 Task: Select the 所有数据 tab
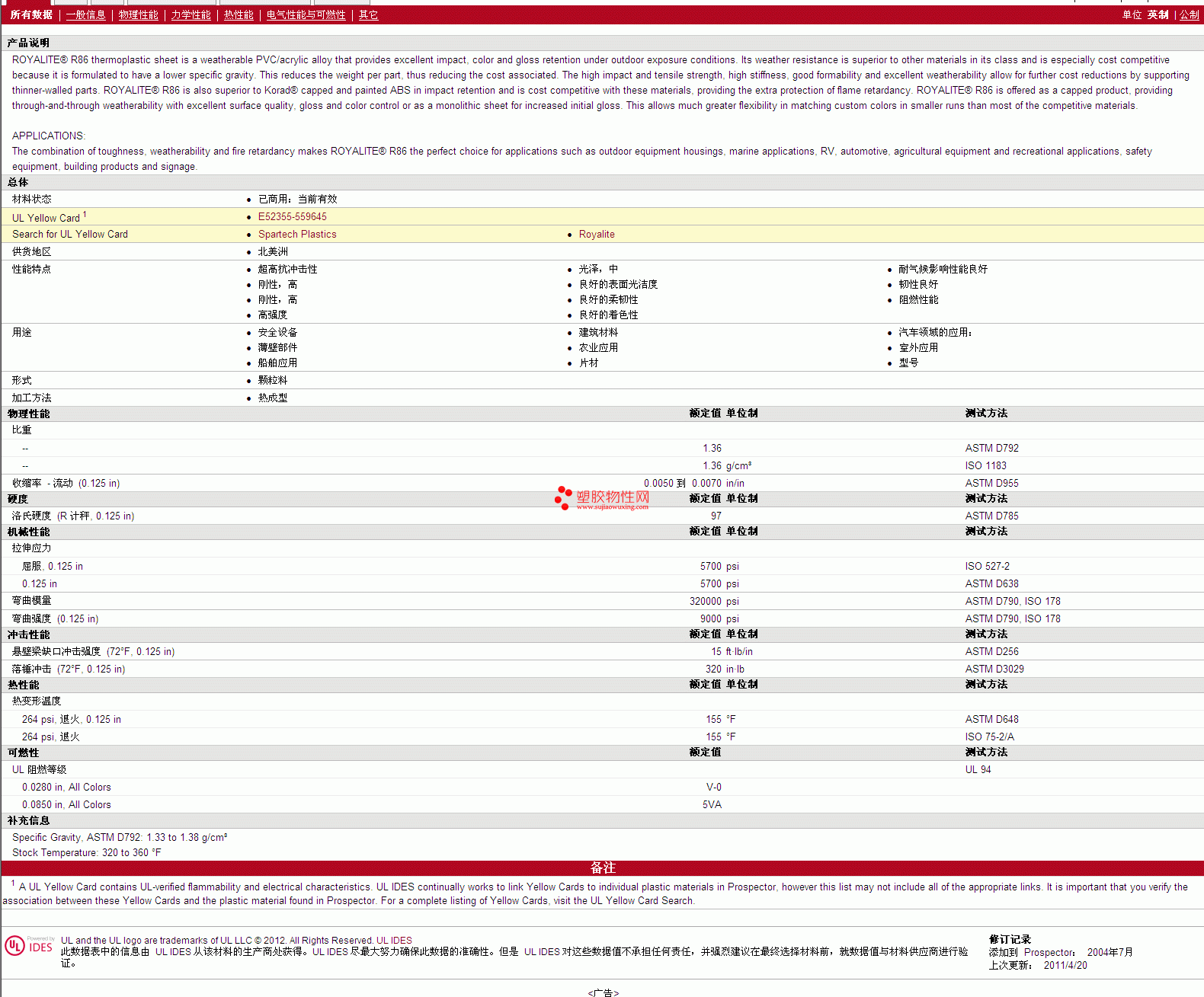[x=31, y=15]
